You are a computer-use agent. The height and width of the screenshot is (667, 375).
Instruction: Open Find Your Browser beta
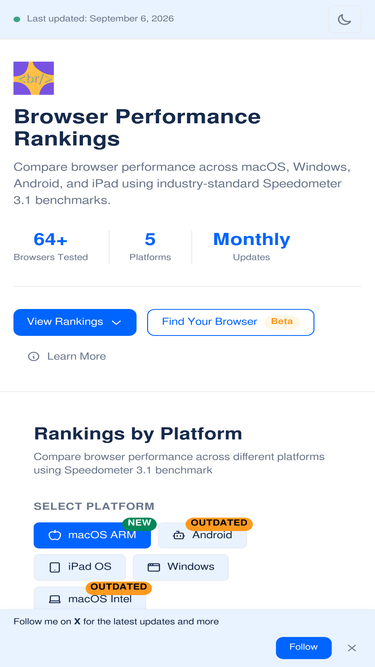click(x=230, y=322)
